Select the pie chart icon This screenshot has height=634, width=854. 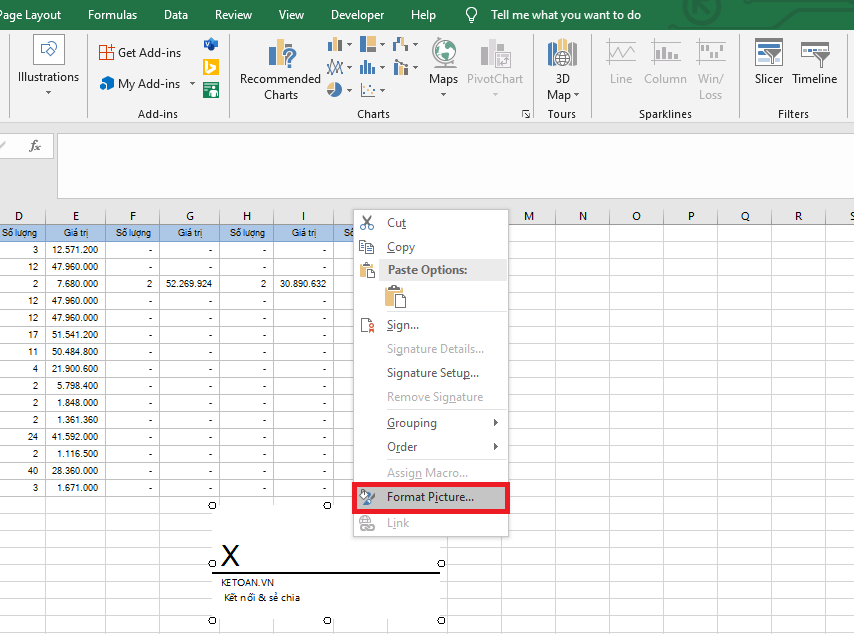(x=332, y=90)
